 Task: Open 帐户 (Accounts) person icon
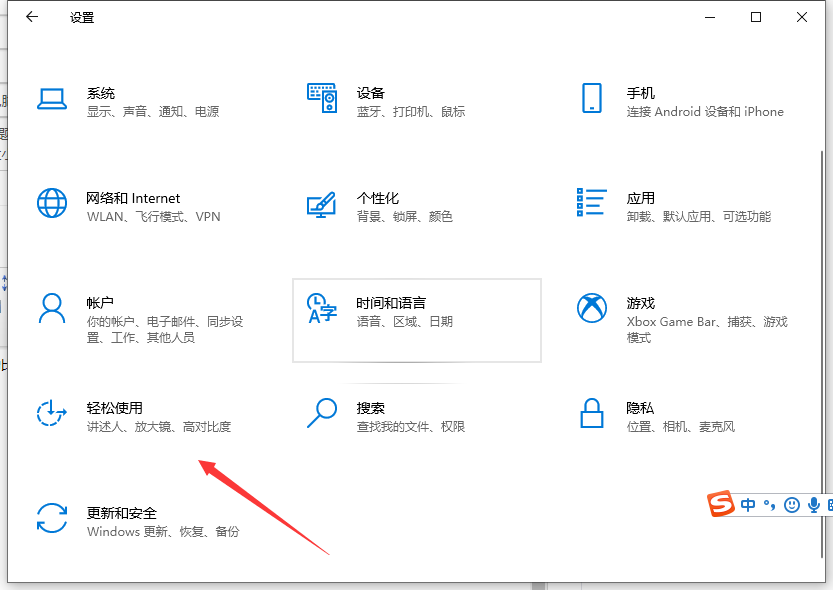pos(52,308)
